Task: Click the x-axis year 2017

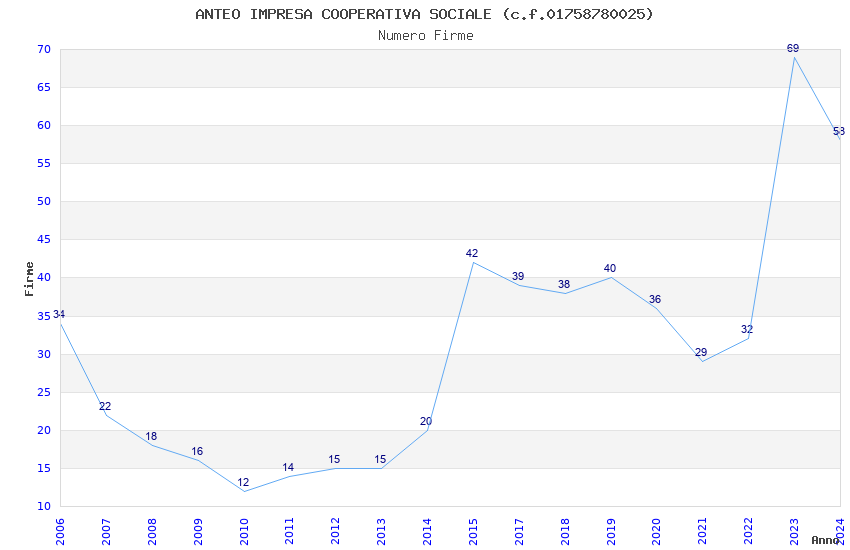Action: point(519,532)
